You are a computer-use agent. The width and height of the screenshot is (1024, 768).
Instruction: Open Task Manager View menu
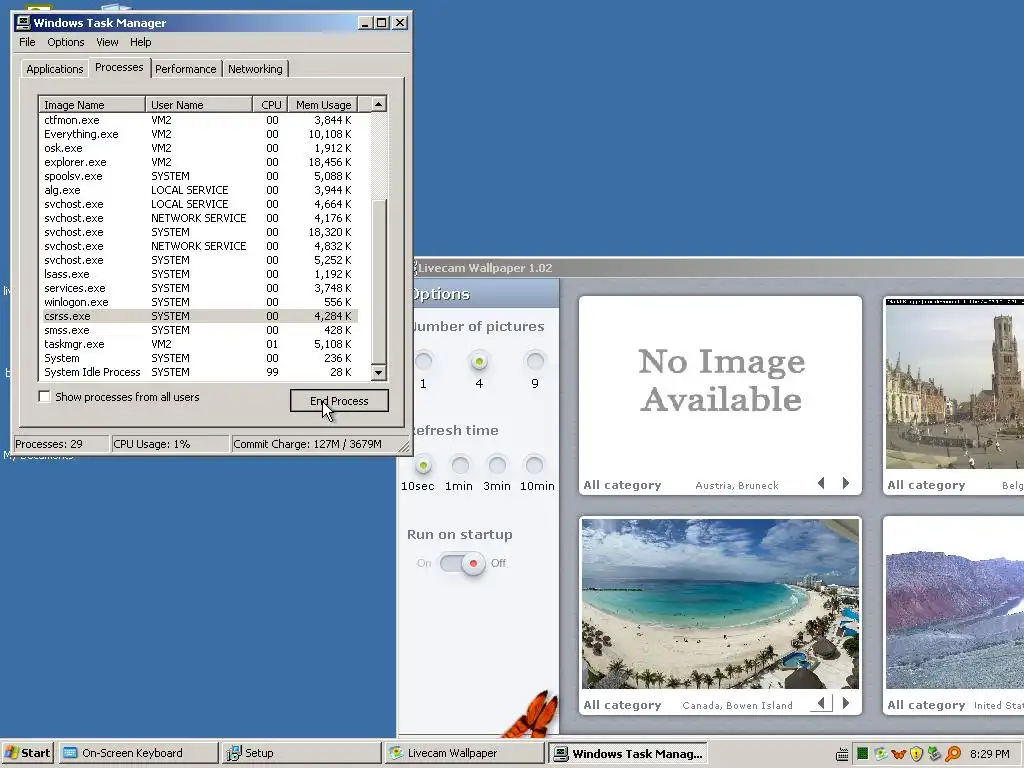point(107,42)
